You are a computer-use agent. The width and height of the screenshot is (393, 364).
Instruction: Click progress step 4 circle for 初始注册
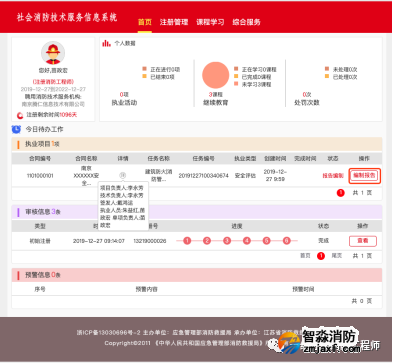[x=247, y=241]
